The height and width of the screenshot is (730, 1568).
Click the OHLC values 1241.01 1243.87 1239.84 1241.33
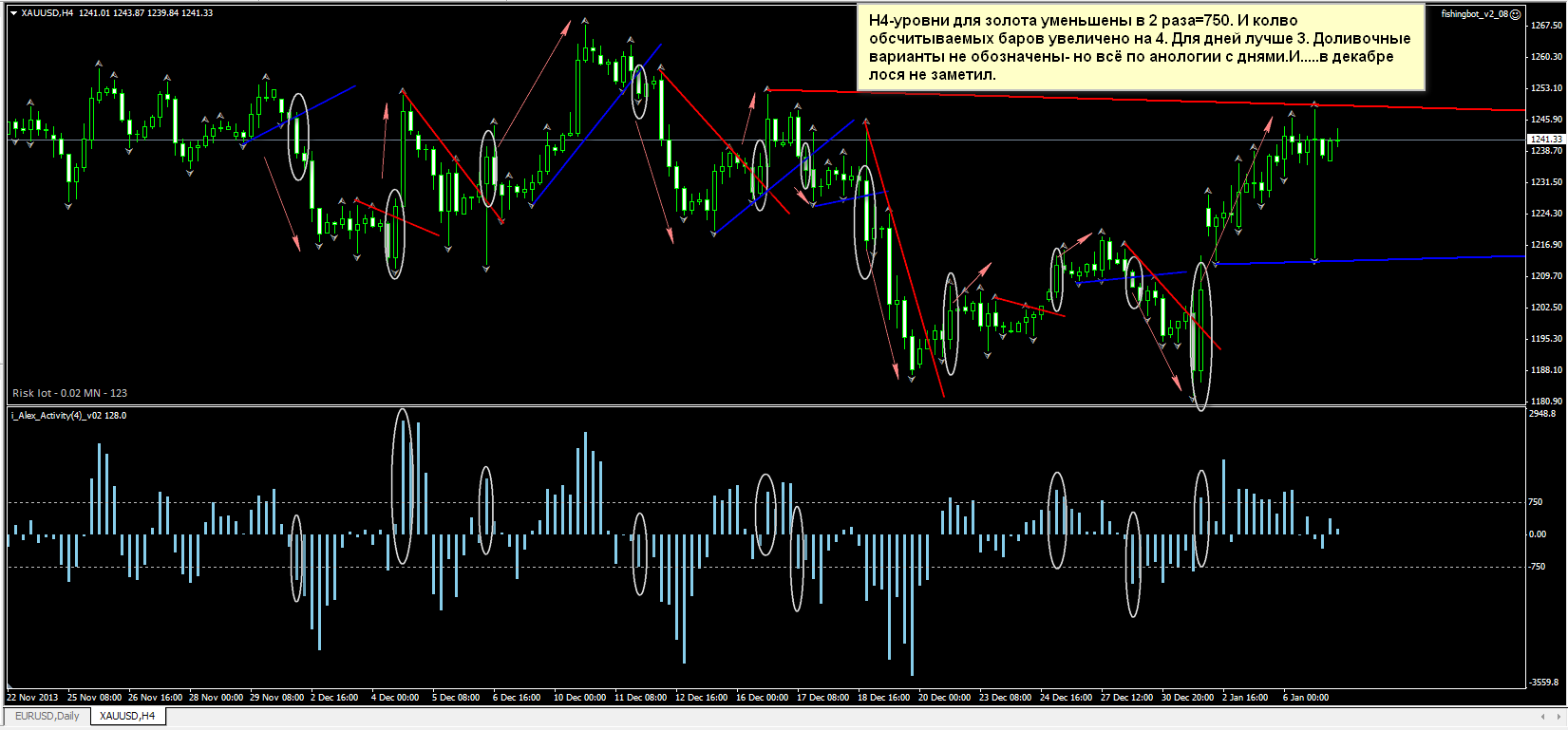146,13
